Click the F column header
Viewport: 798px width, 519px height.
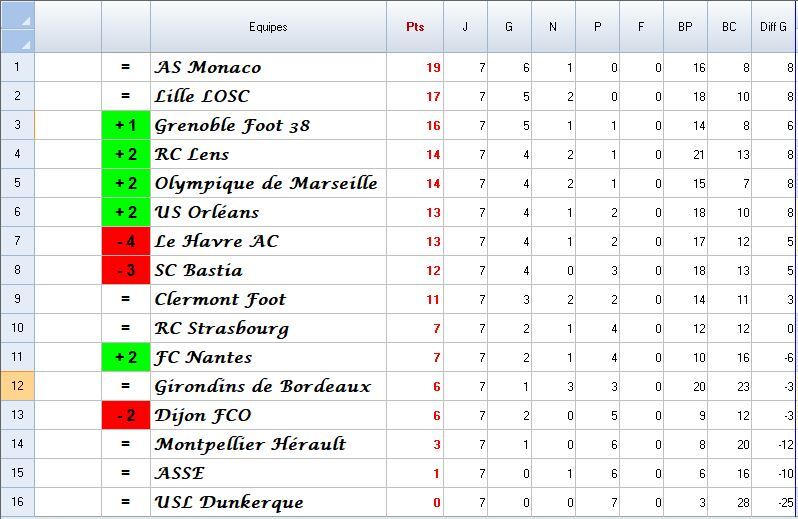tap(641, 27)
